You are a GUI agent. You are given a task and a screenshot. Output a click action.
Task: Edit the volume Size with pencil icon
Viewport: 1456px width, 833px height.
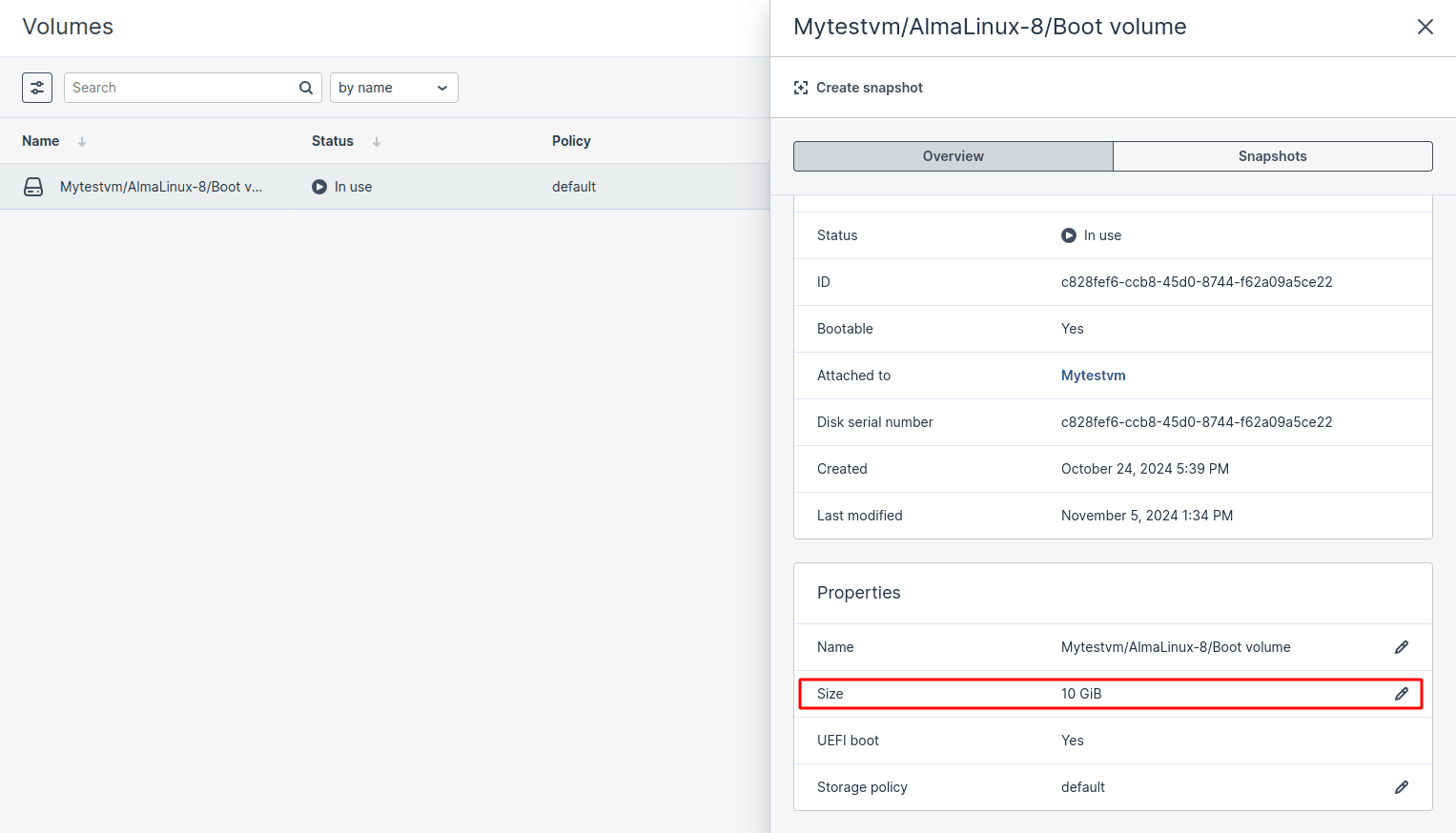1401,694
